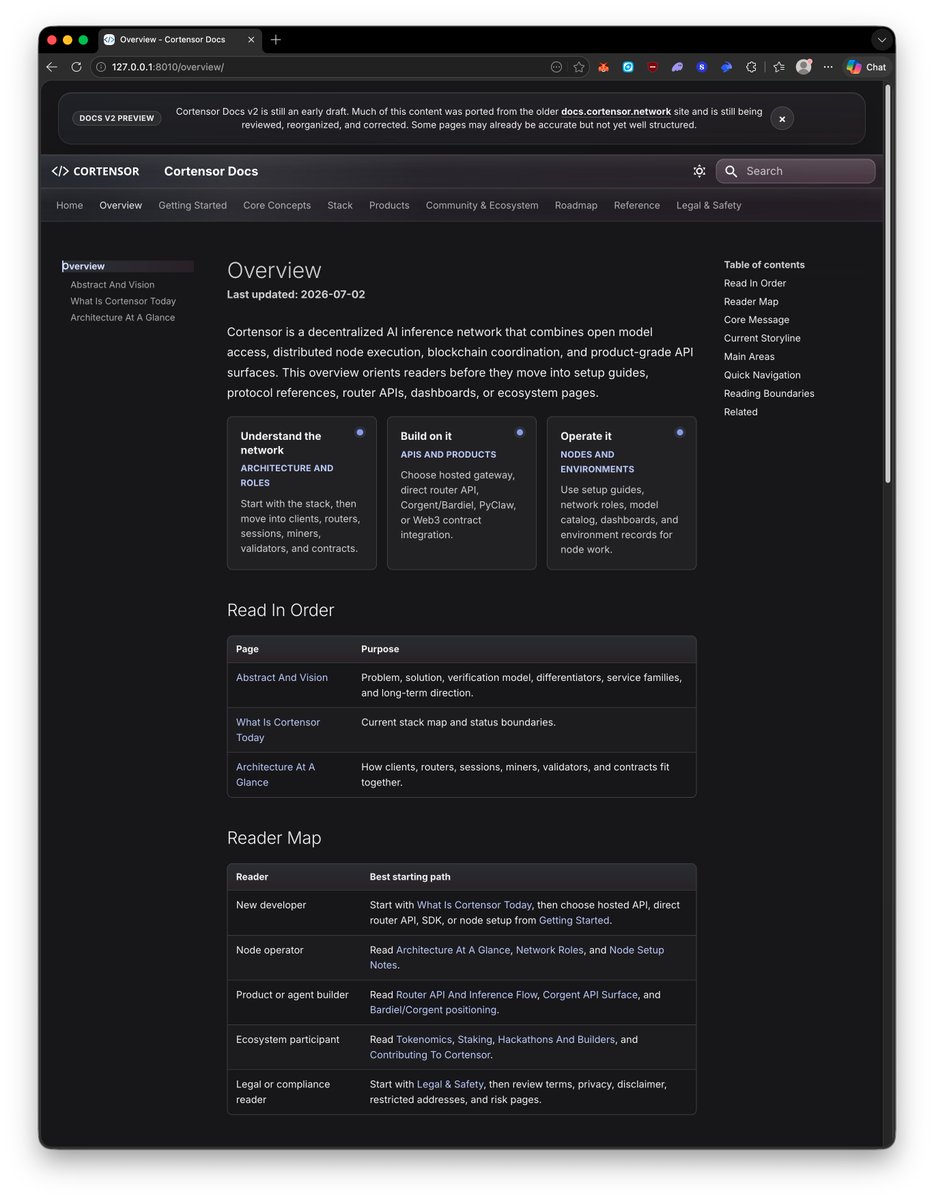Open the Reference nav tab
This screenshot has height=1200, width=934.
point(637,205)
